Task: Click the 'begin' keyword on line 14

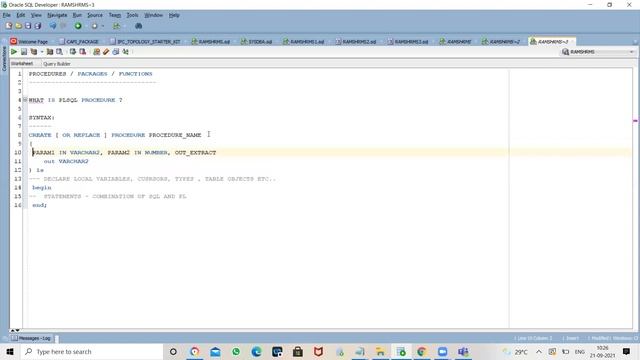Action: [x=42, y=188]
